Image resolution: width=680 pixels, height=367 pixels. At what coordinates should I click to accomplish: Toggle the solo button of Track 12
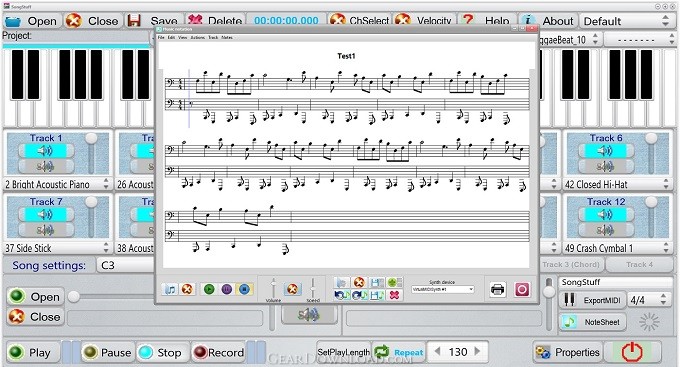point(605,230)
